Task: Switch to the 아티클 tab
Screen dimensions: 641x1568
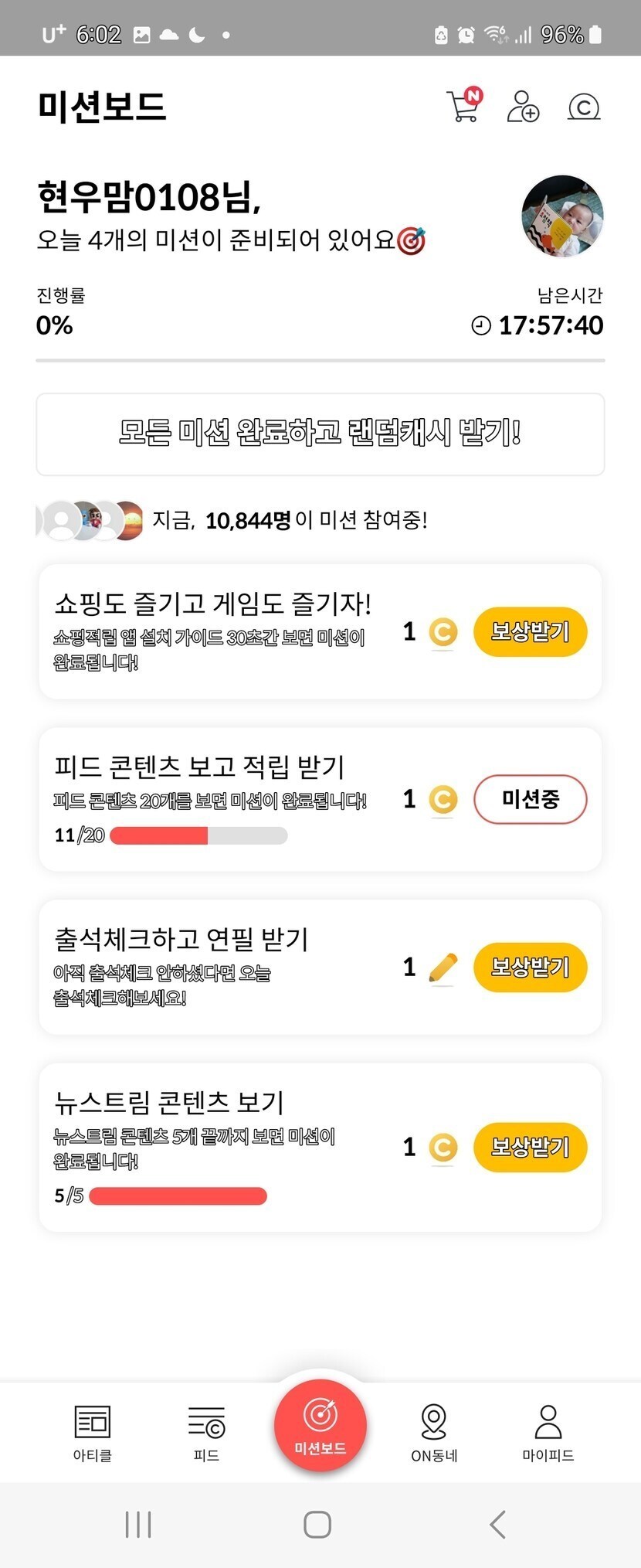Action: (x=93, y=1434)
